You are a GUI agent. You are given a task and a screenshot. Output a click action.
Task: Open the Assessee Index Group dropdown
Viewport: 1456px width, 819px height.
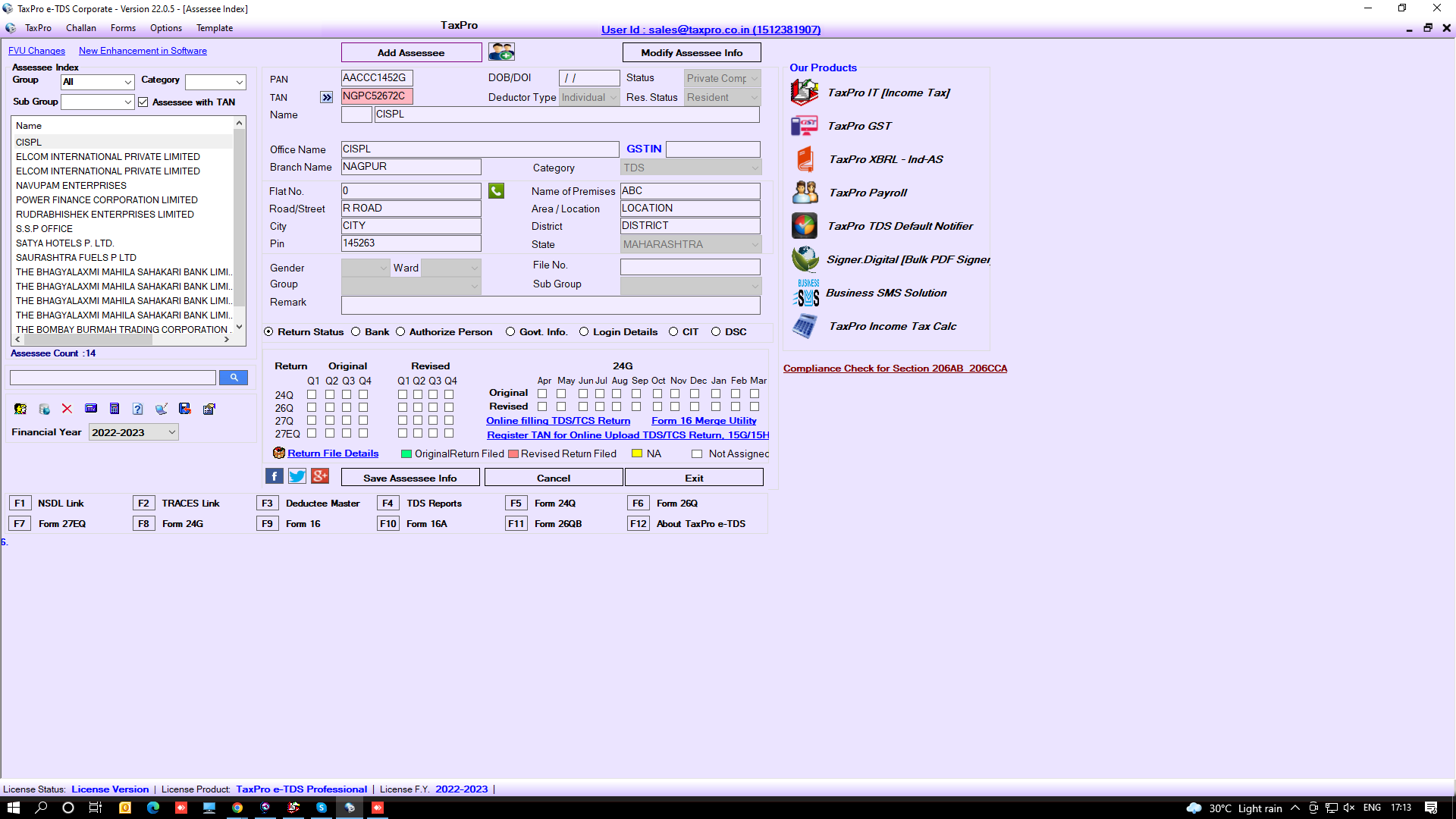pyautogui.click(x=97, y=82)
